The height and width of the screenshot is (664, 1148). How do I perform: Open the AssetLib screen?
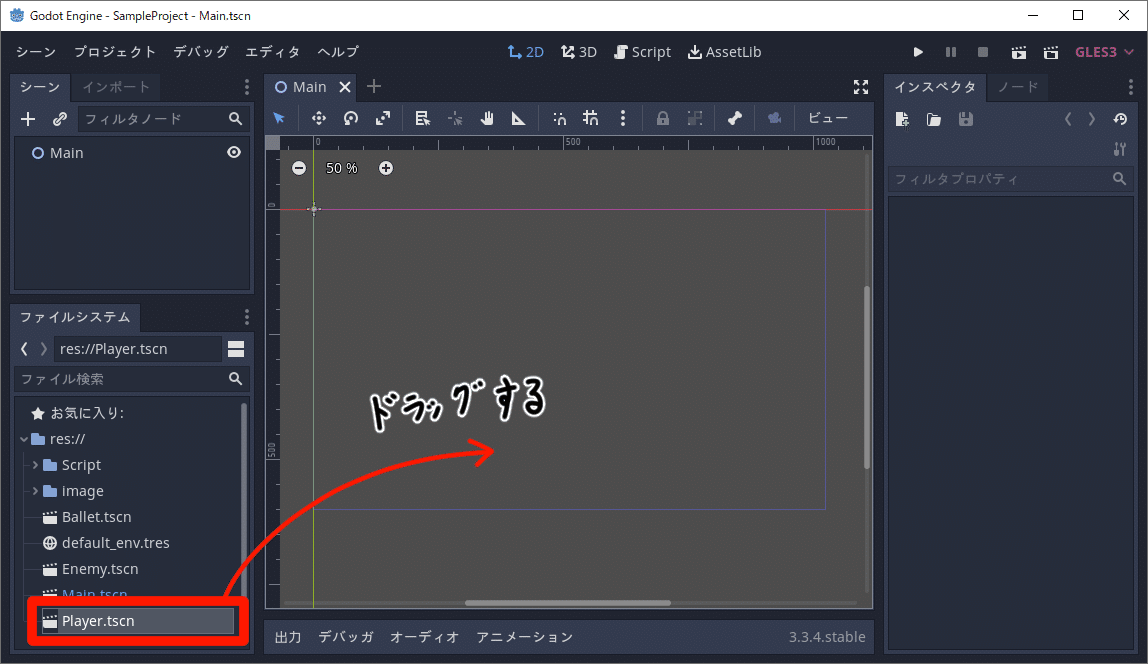724,51
